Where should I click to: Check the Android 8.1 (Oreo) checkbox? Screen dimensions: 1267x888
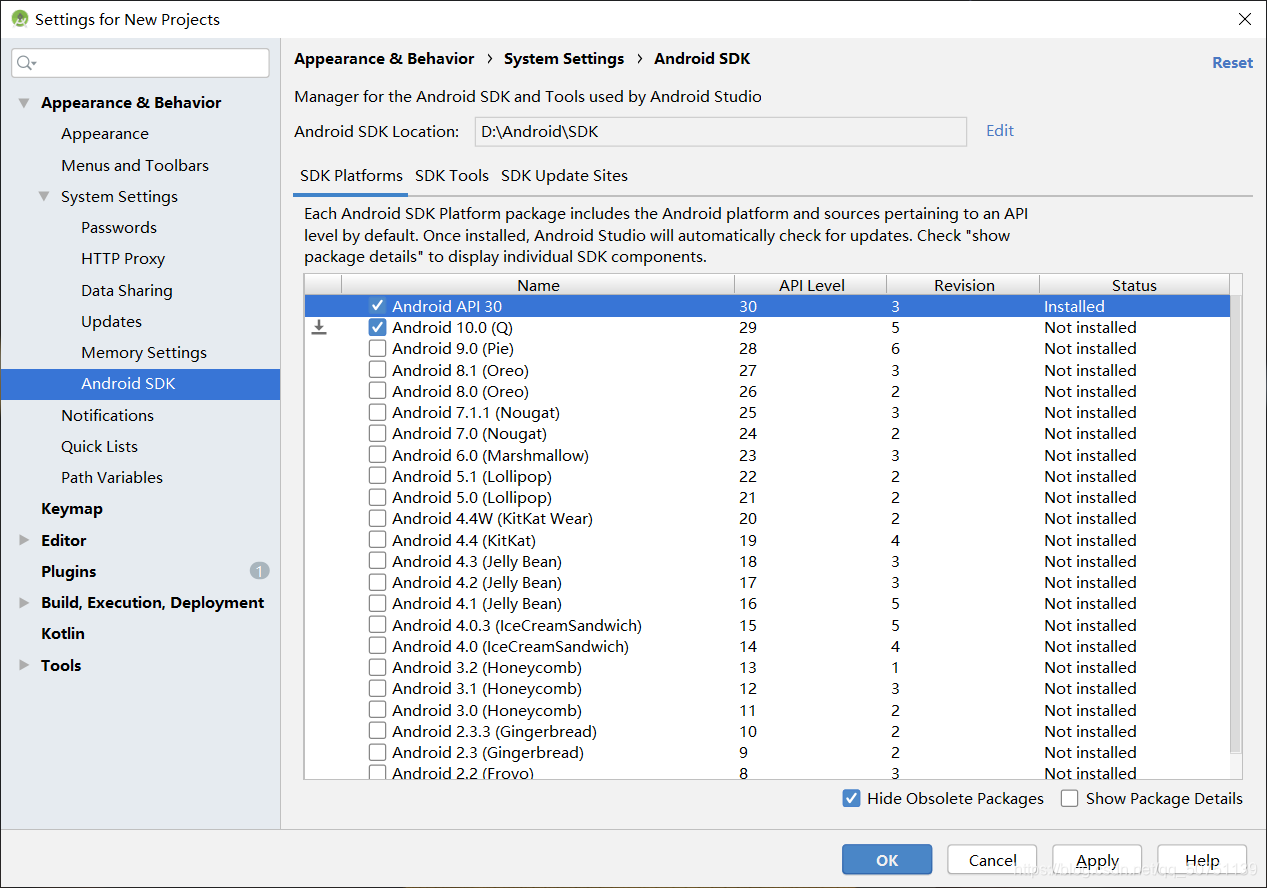click(377, 370)
